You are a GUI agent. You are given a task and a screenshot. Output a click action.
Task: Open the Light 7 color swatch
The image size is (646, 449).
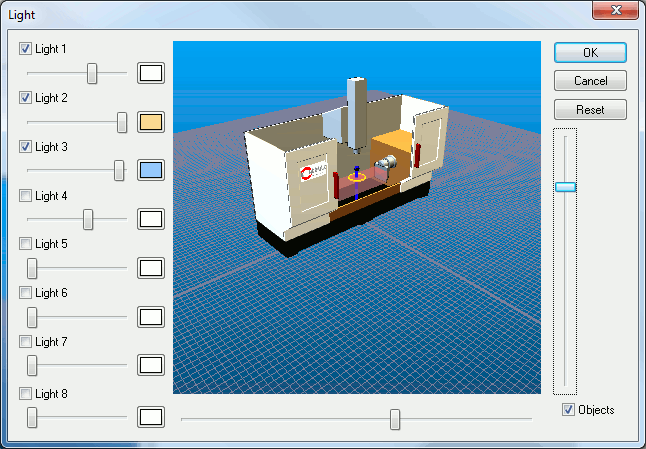[151, 365]
